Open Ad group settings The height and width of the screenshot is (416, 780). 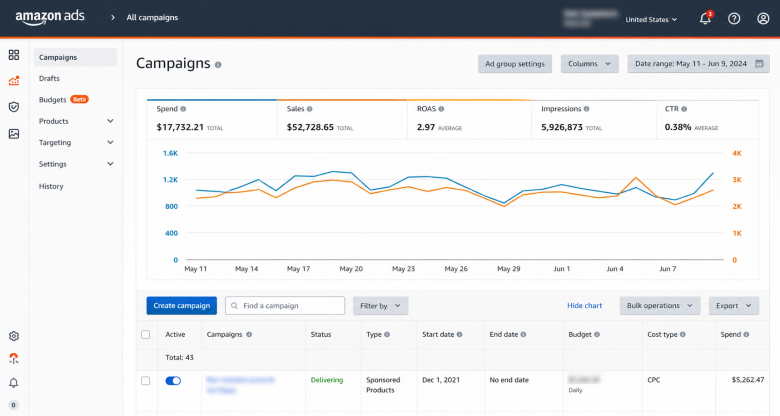515,64
